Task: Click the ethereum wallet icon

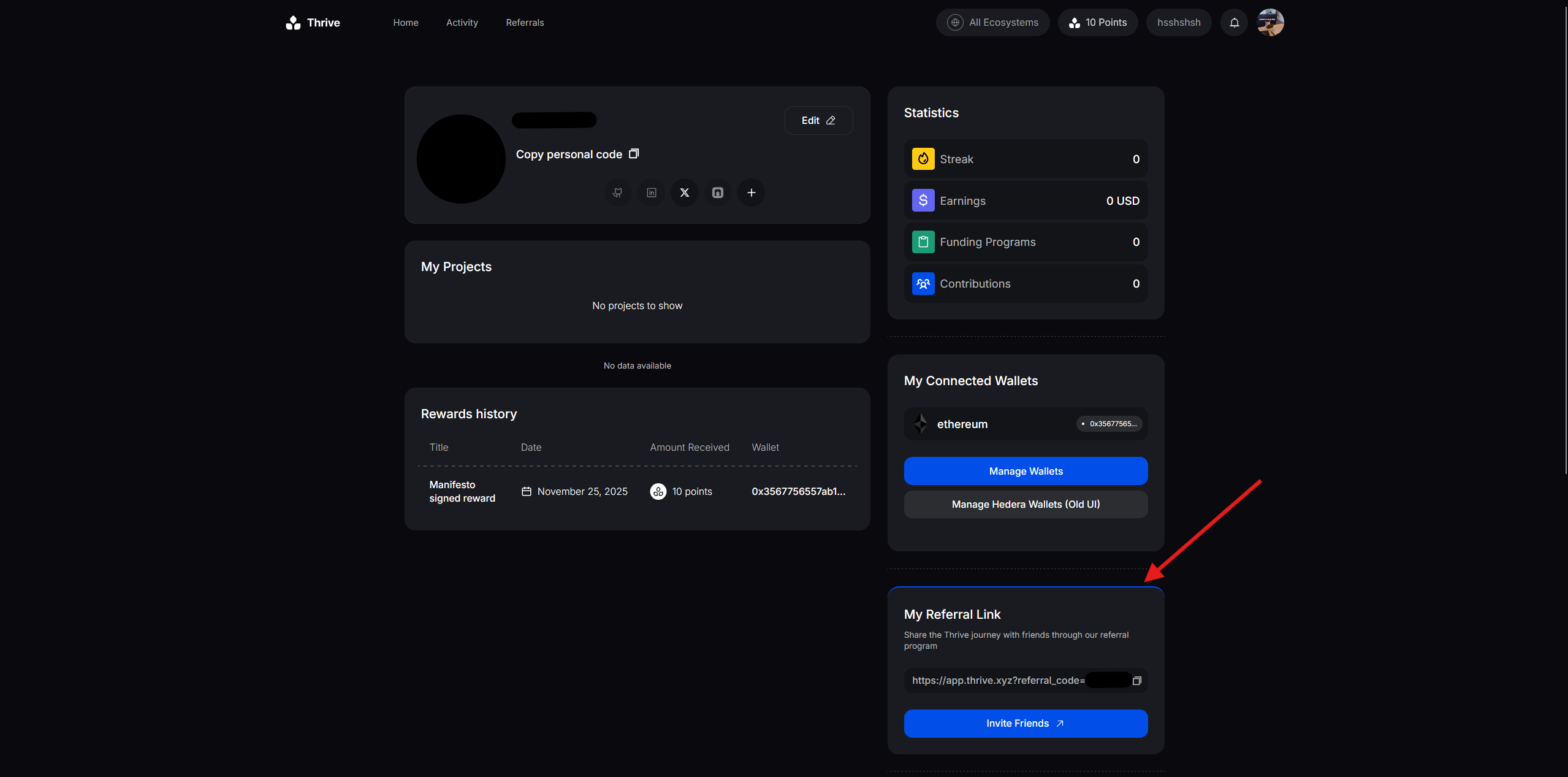Action: click(x=920, y=424)
